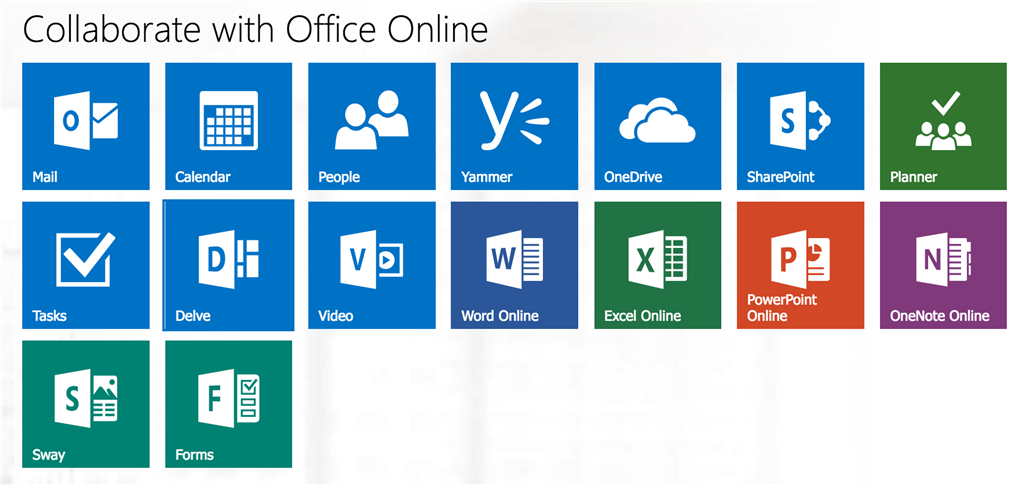Open the Excel Online tile
Viewport: 1024px width, 485px height.
pyautogui.click(x=658, y=265)
